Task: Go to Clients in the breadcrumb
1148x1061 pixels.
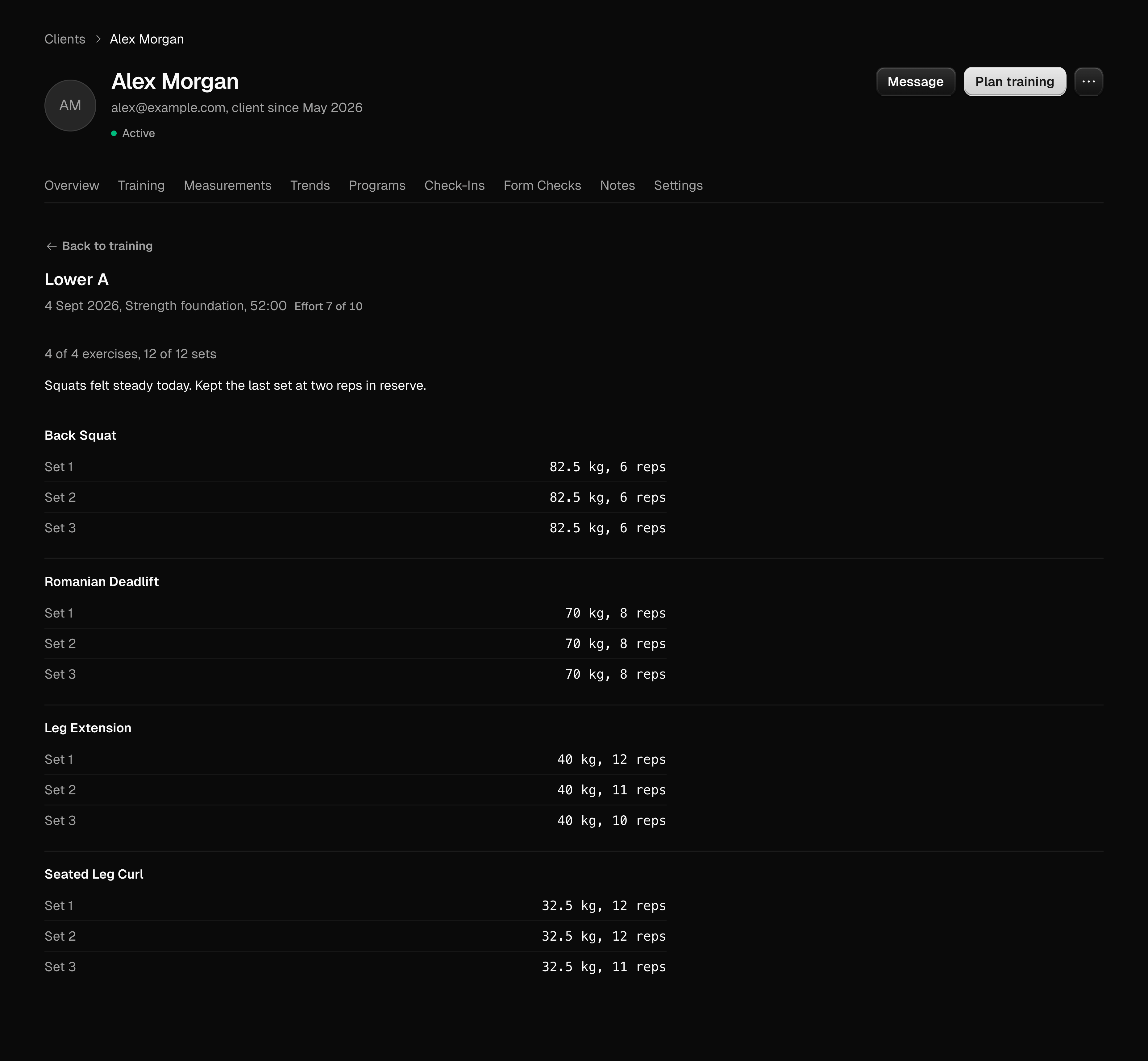Action: pos(65,39)
